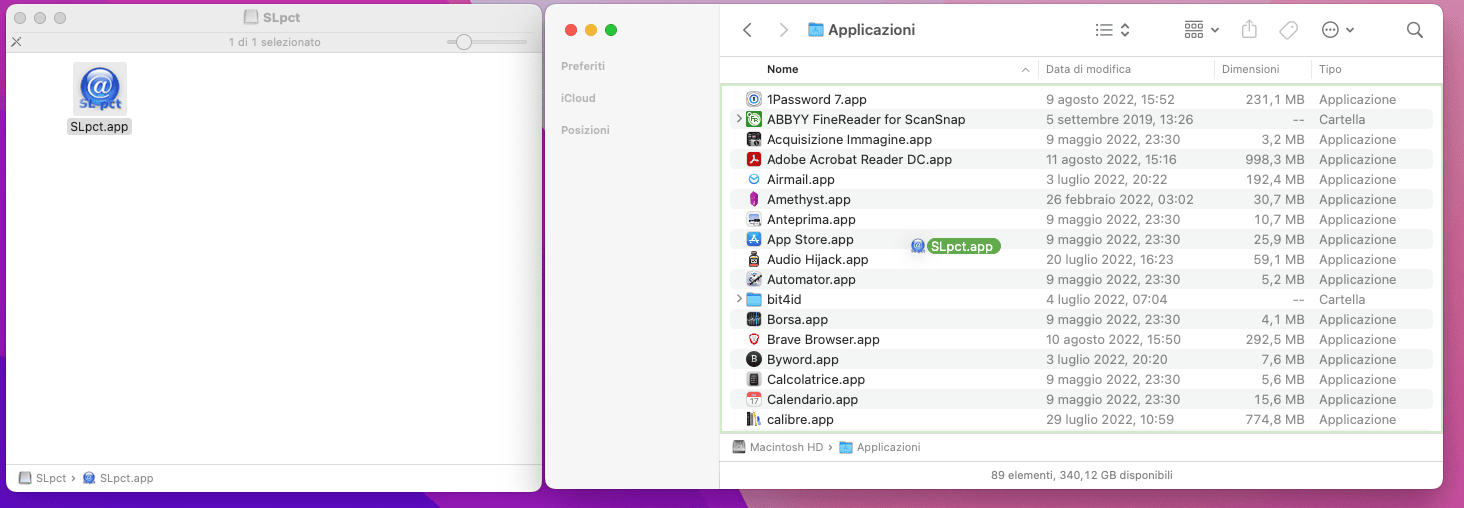Select the SLpct.app icon in SLpct window
Viewport: 1464px width, 508px height.
(100, 89)
